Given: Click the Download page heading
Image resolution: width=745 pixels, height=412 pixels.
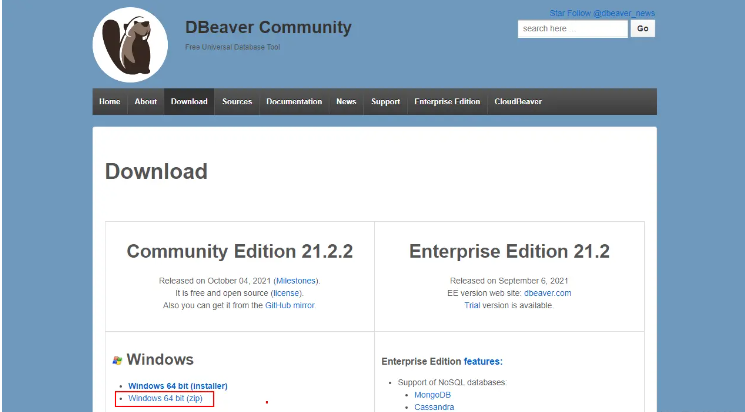Looking at the screenshot, I should tap(156, 172).
